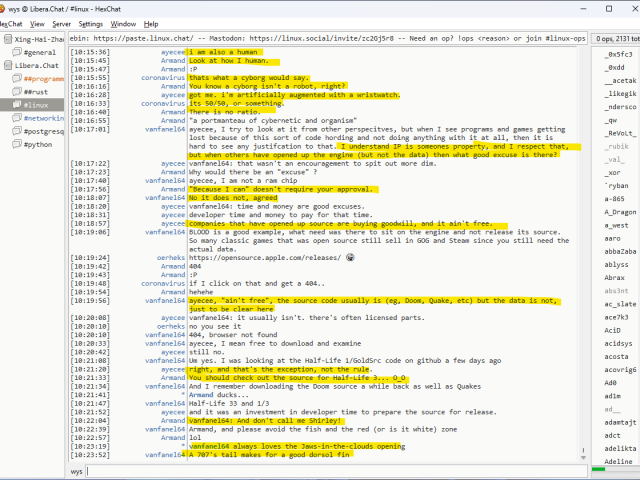This screenshot has height=480, width=640.
Task: Click the #postgresql channel icon
Action: (x=15, y=131)
